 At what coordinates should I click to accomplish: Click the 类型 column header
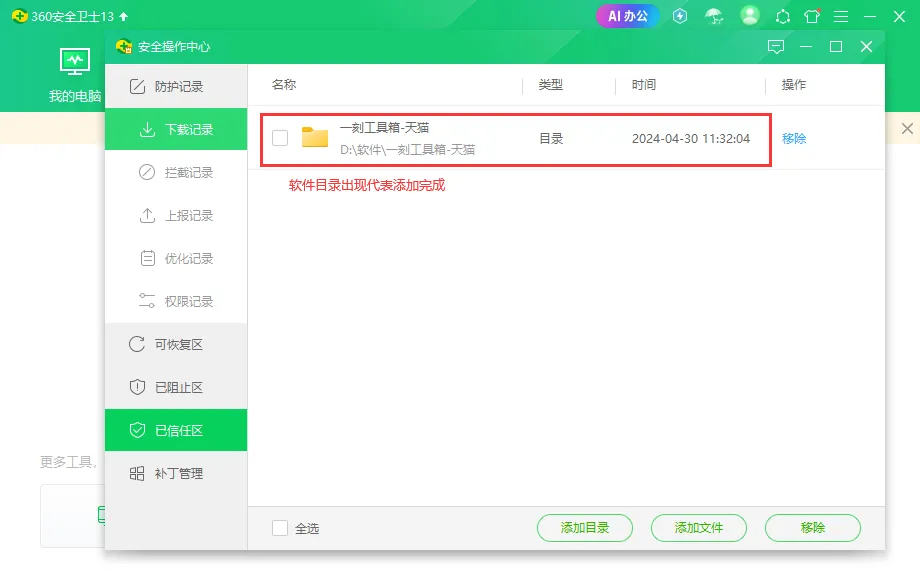tap(550, 85)
